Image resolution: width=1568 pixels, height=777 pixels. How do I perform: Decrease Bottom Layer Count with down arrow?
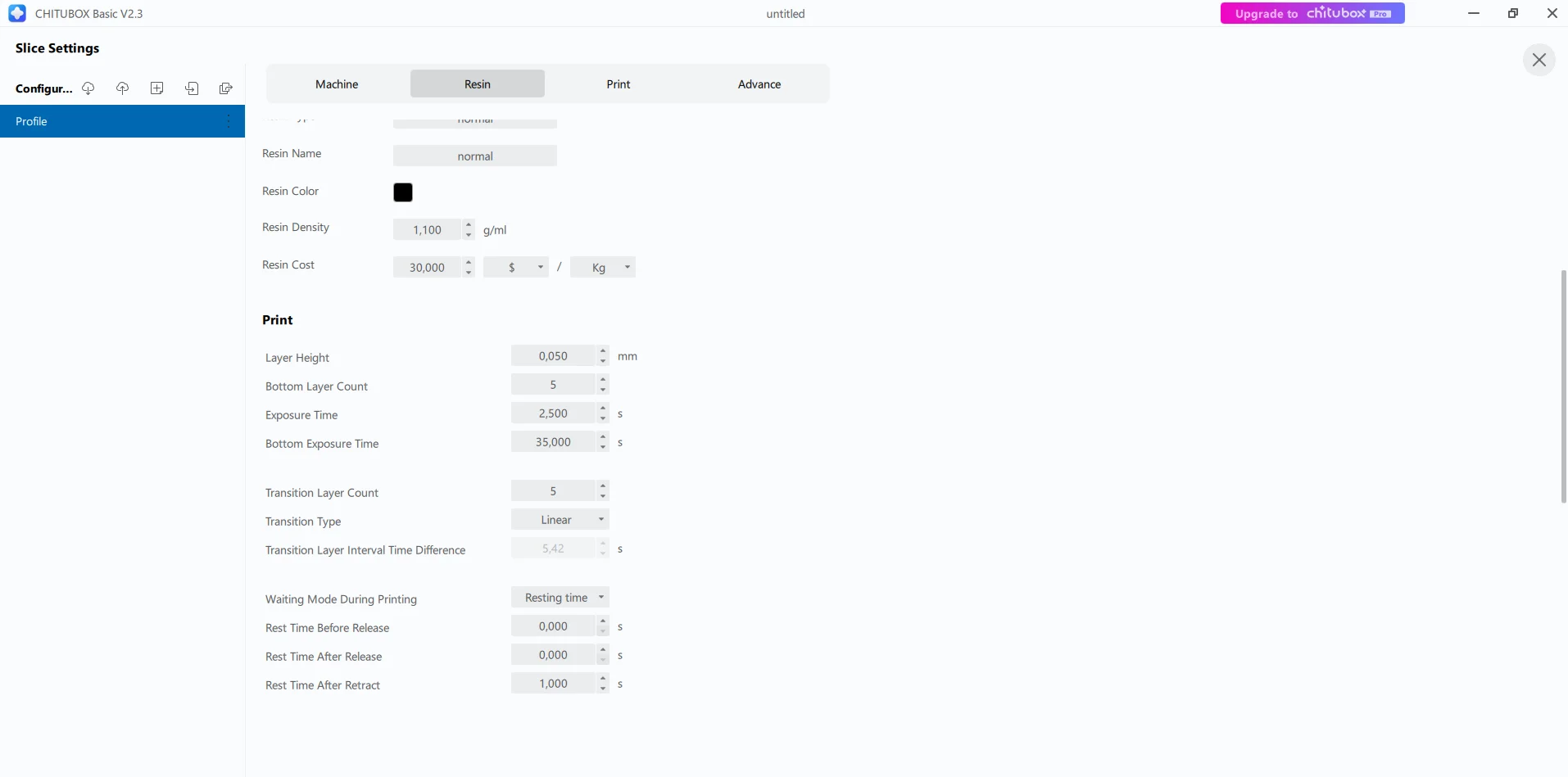point(603,389)
